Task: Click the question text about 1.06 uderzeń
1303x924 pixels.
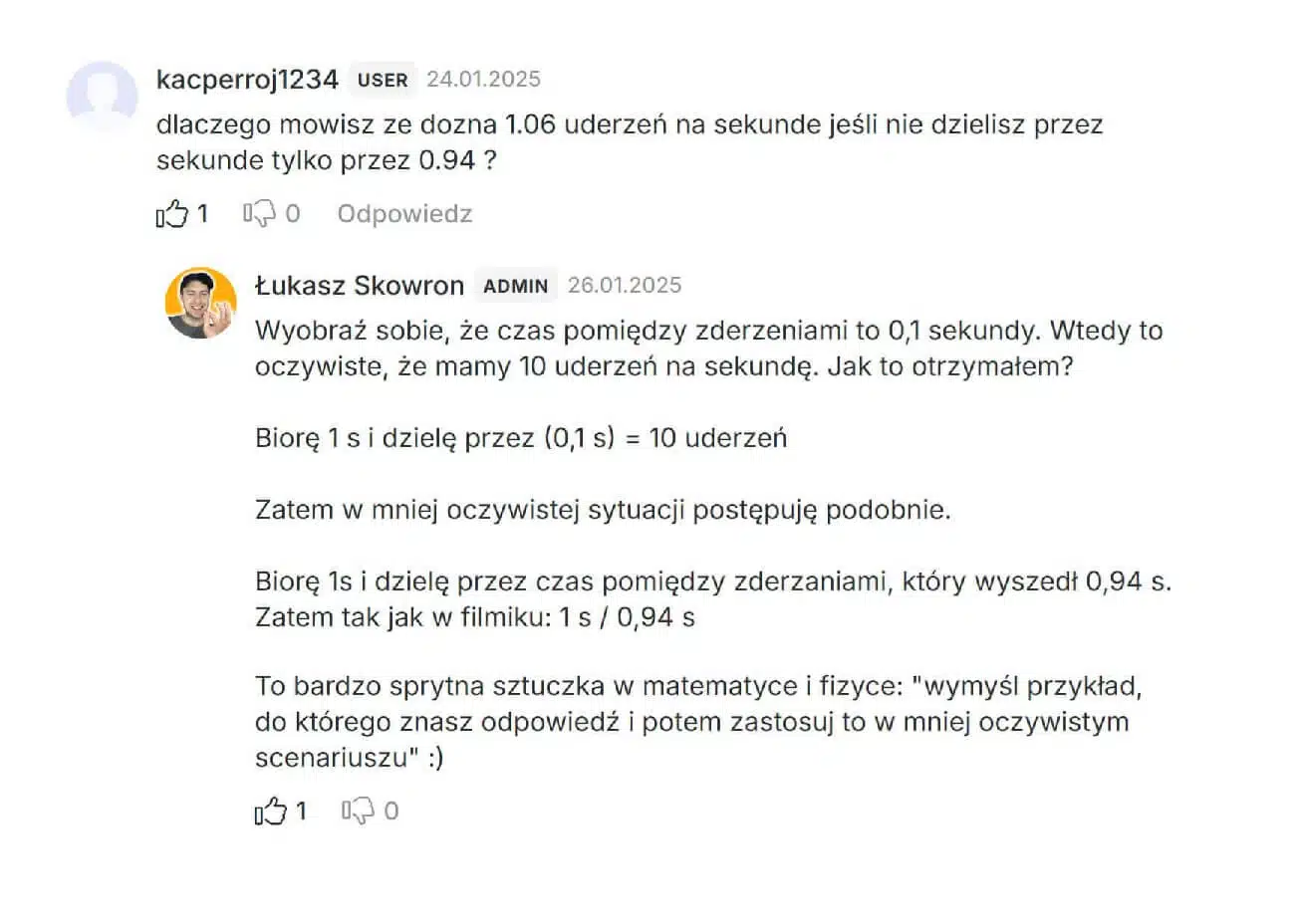Action: [x=629, y=142]
